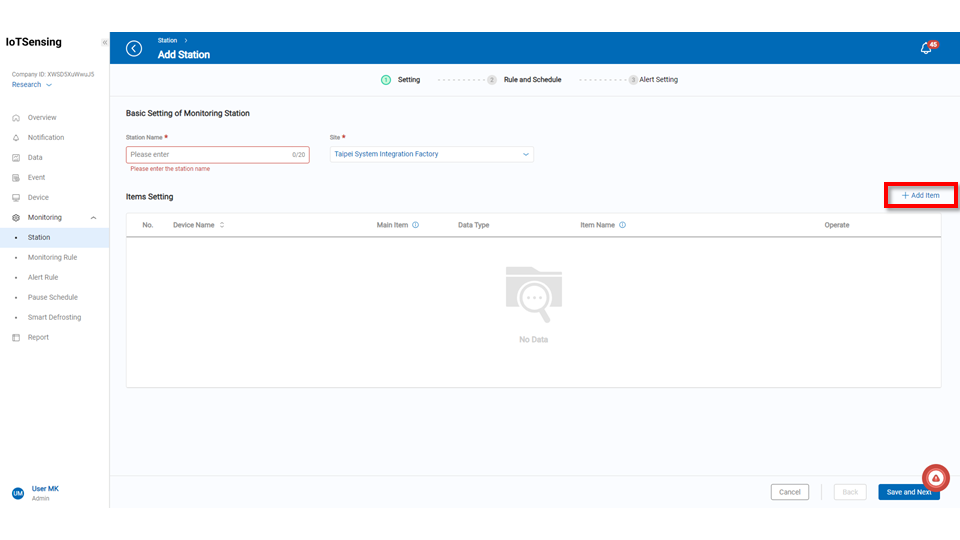Open the Alert Rule submenu item
This screenshot has height=540, width=960.
(x=43, y=277)
